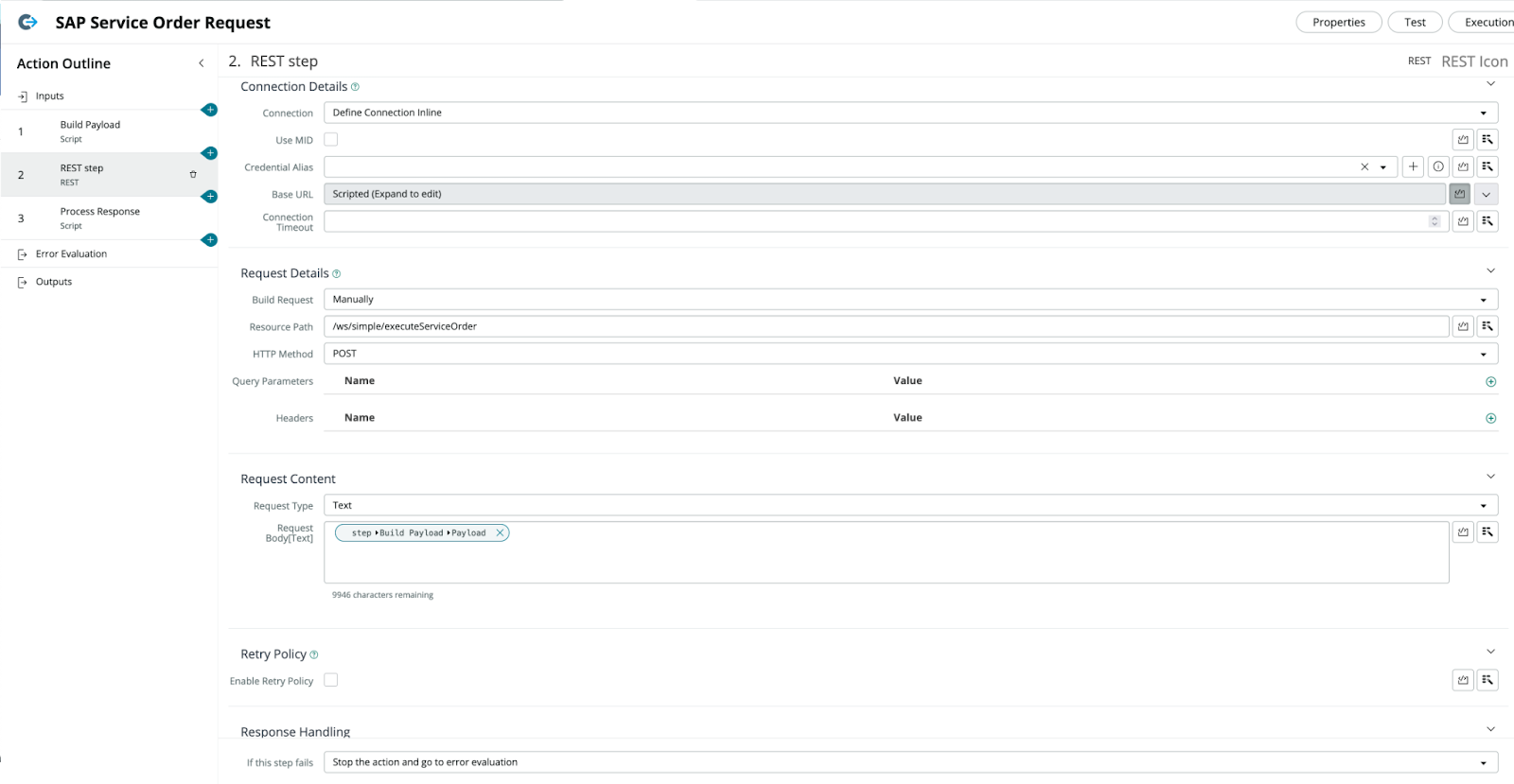Add a step after Process Response
The width and height of the screenshot is (1514, 784).
[x=210, y=240]
